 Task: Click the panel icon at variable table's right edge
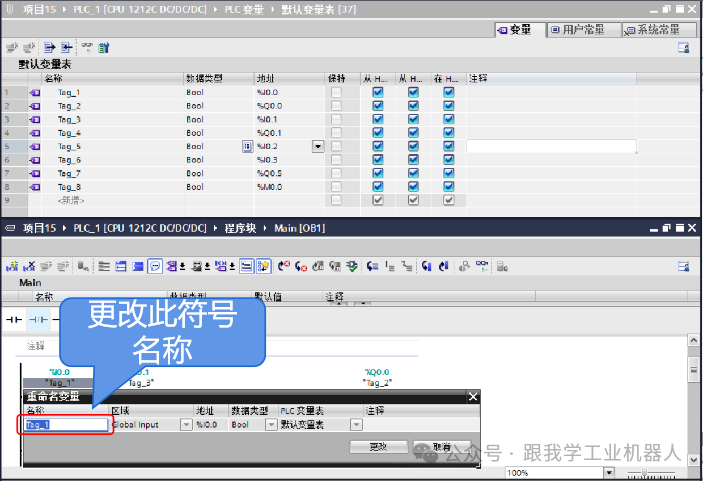(684, 47)
